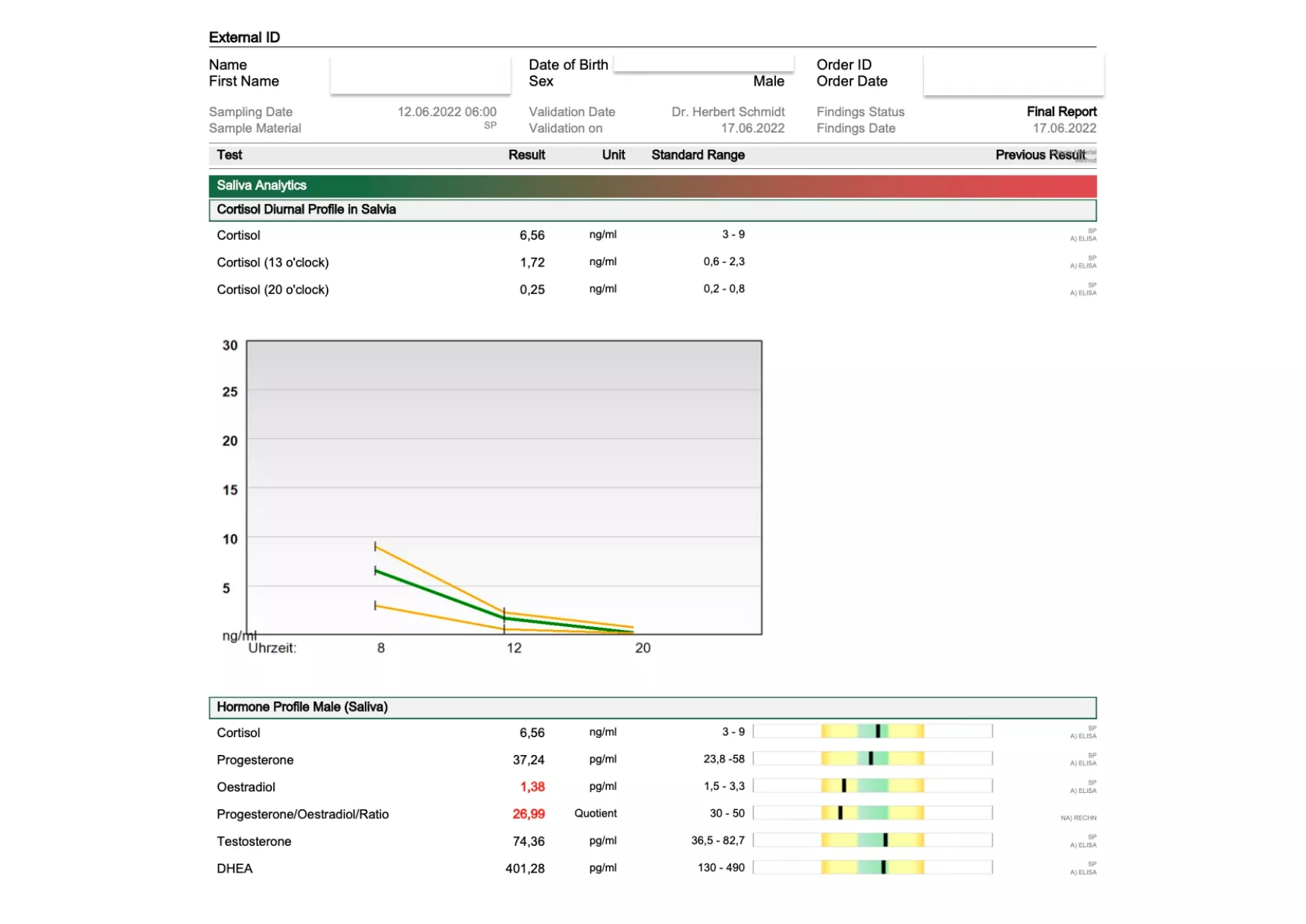Viewport: 1306px width, 924px height.
Task: Click the Progesterone/Oestradiol/Ratio range bar marker
Action: click(x=840, y=813)
